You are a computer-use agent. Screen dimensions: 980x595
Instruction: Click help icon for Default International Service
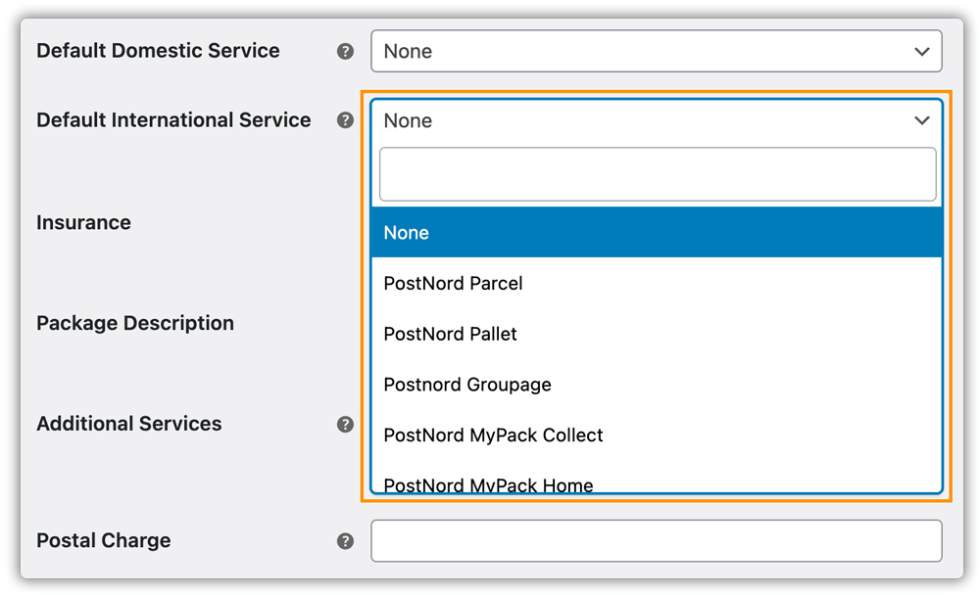pyautogui.click(x=345, y=120)
